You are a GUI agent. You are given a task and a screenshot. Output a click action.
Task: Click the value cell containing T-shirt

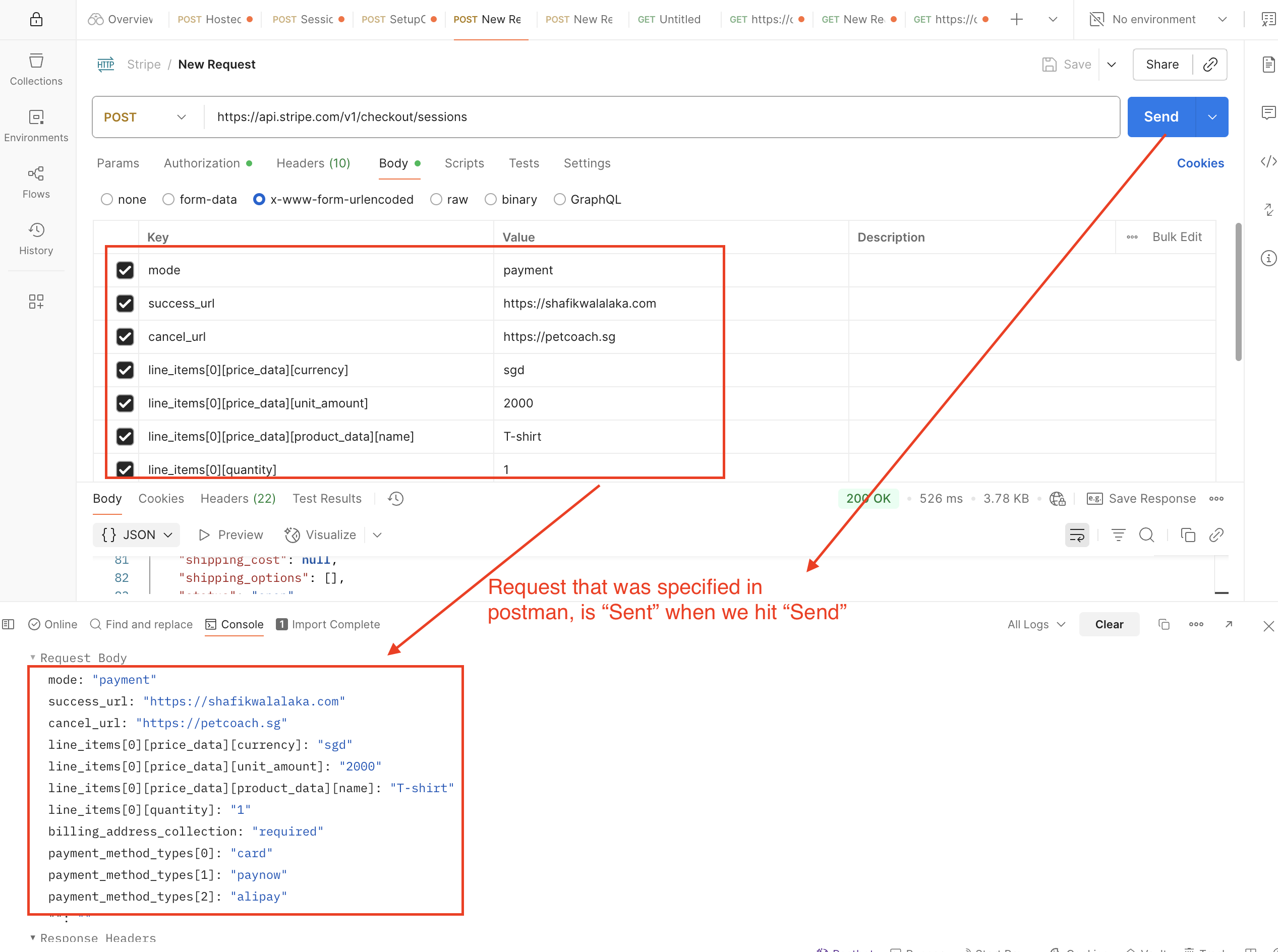click(670, 436)
